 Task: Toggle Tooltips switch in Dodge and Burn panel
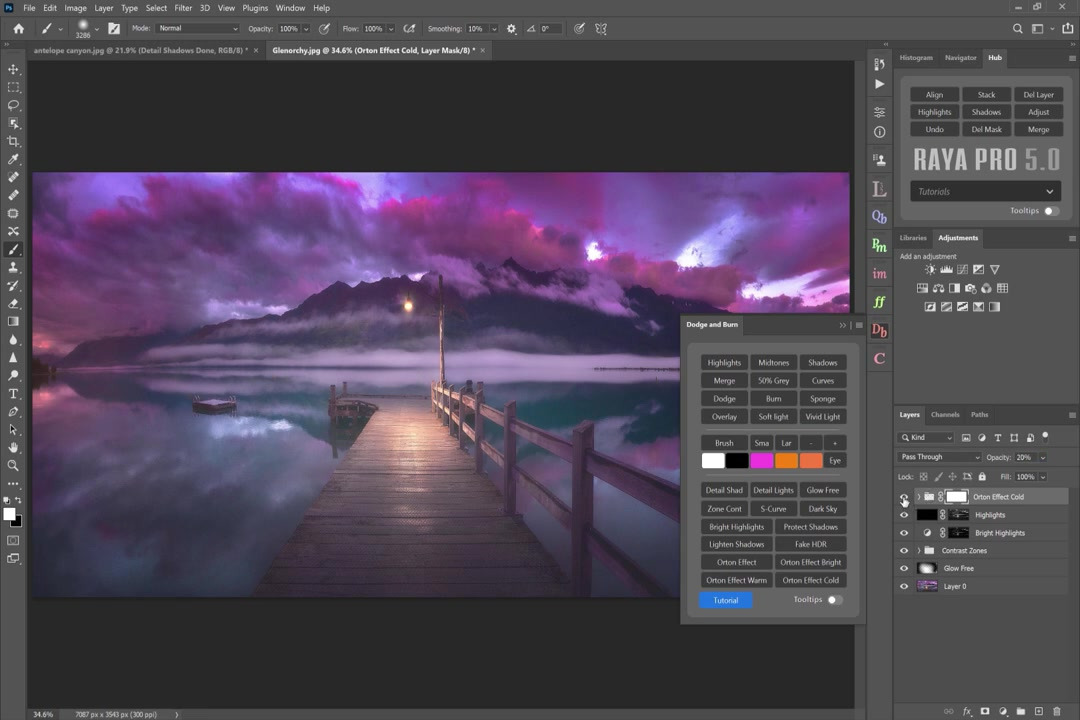click(834, 600)
